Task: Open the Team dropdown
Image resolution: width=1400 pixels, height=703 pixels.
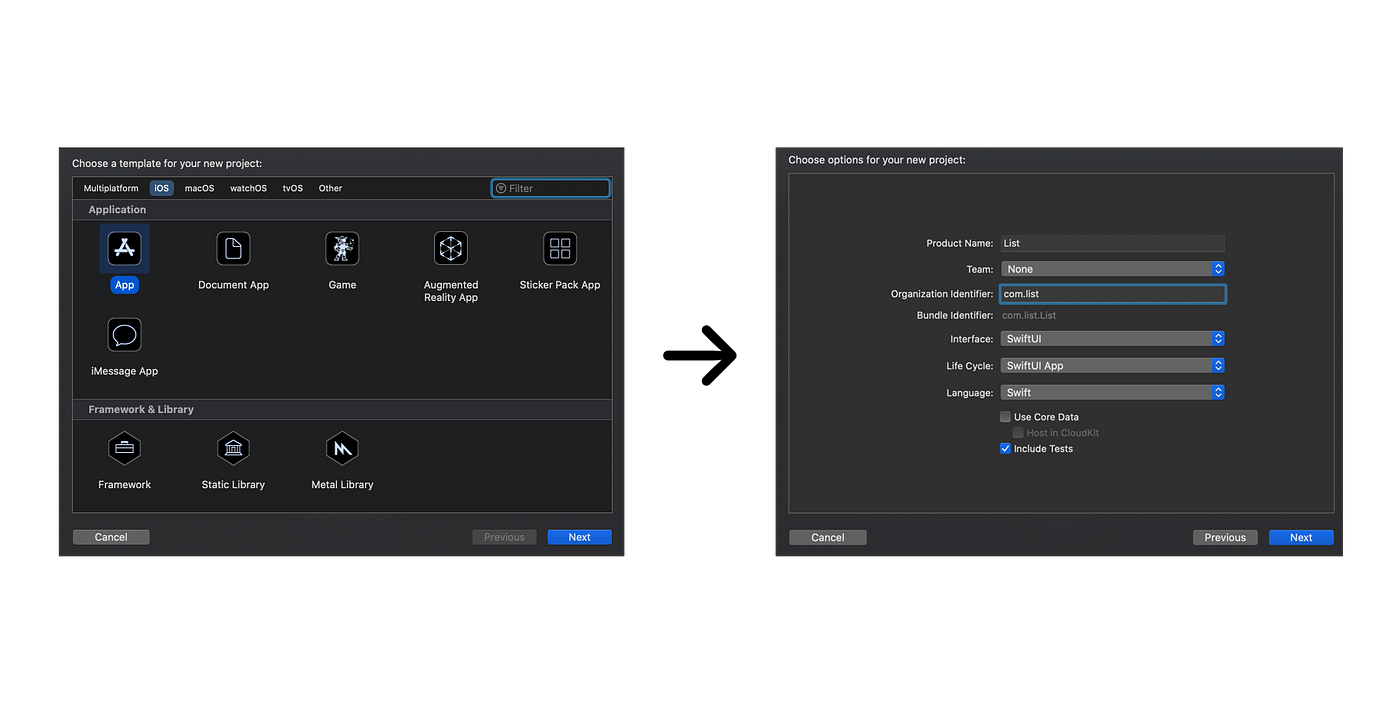Action: pos(1112,268)
